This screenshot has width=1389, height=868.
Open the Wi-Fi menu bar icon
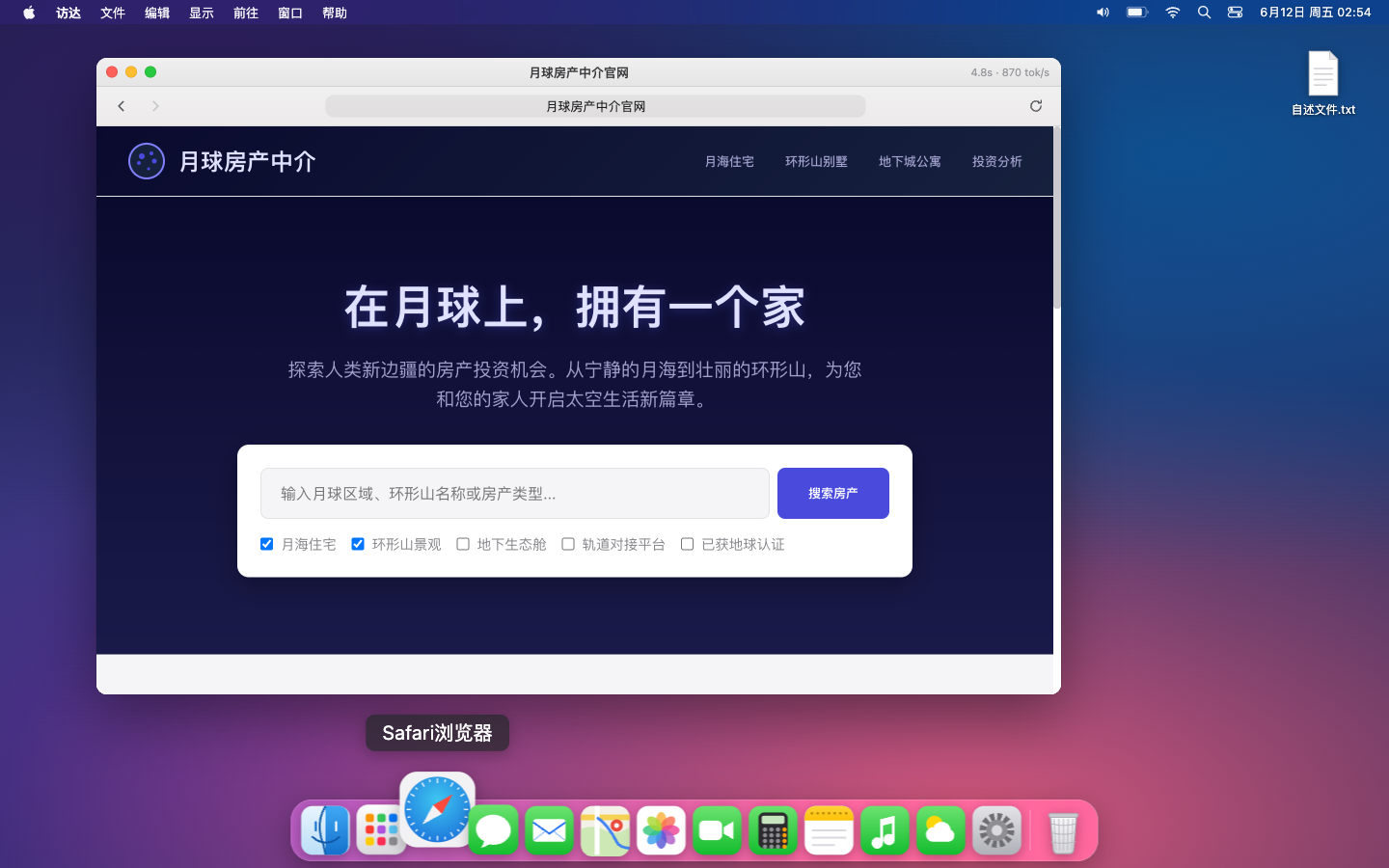1173,13
